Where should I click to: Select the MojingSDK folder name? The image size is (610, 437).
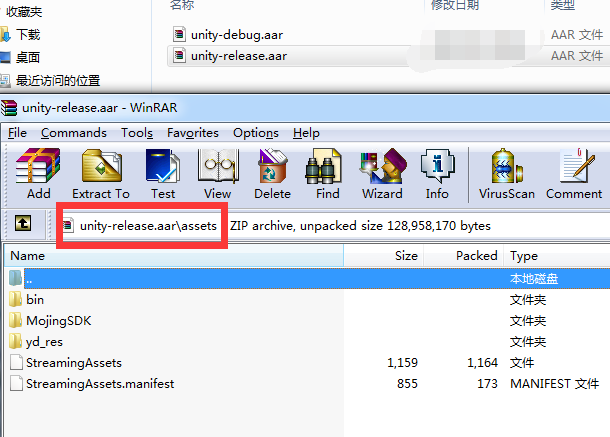58,321
